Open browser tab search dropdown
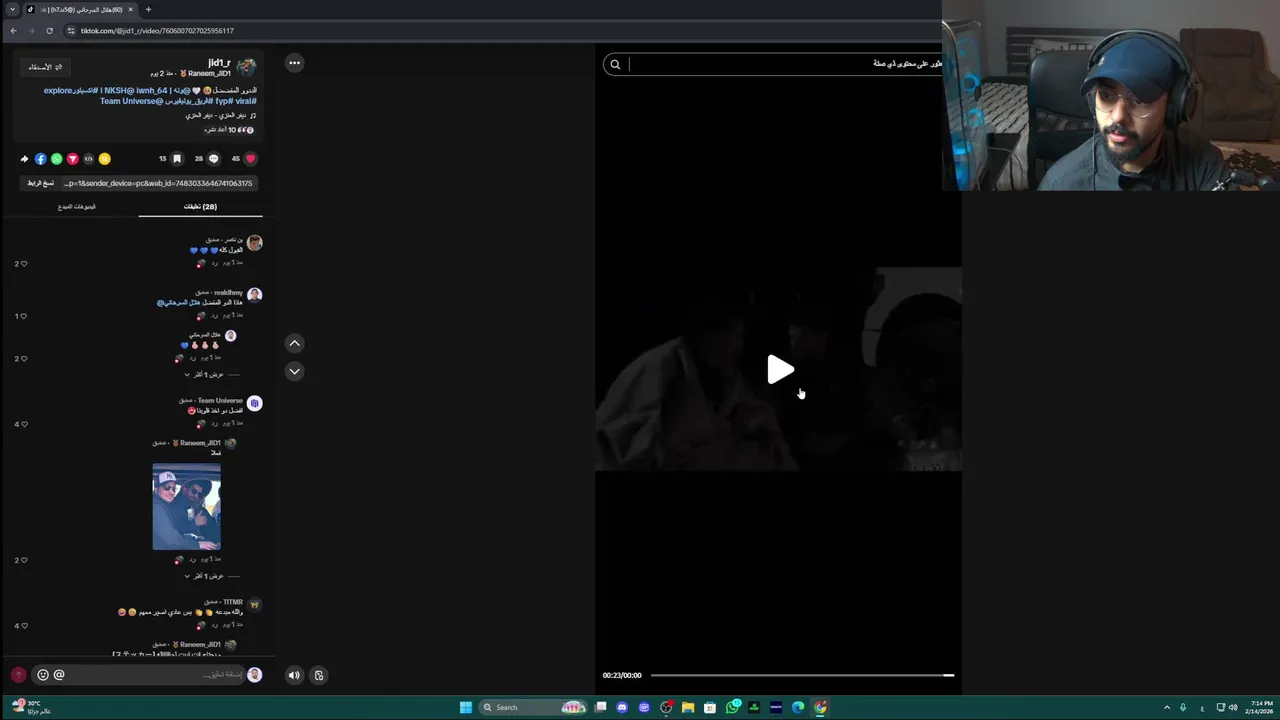This screenshot has height=720, width=1280. point(12,9)
